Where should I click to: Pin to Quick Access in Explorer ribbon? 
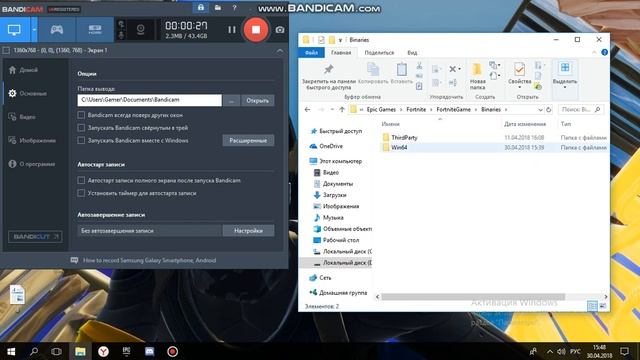point(329,76)
